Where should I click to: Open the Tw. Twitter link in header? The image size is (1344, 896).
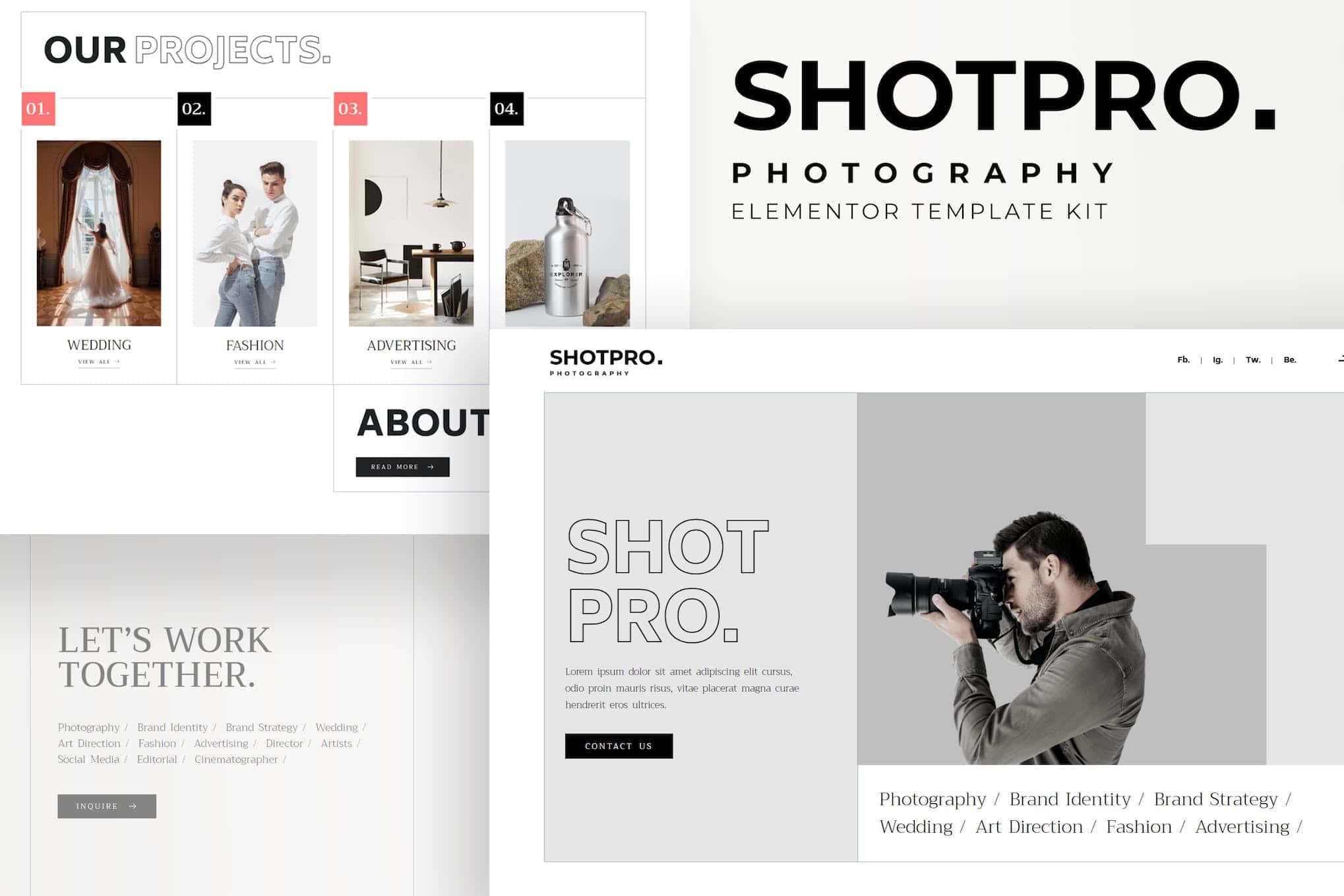(1252, 360)
